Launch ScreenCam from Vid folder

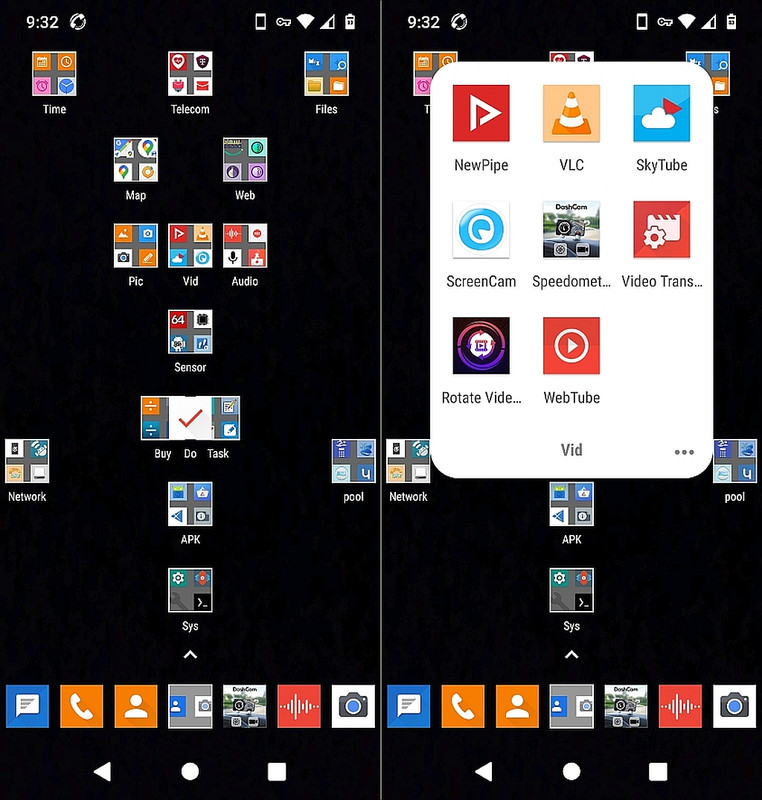481,230
